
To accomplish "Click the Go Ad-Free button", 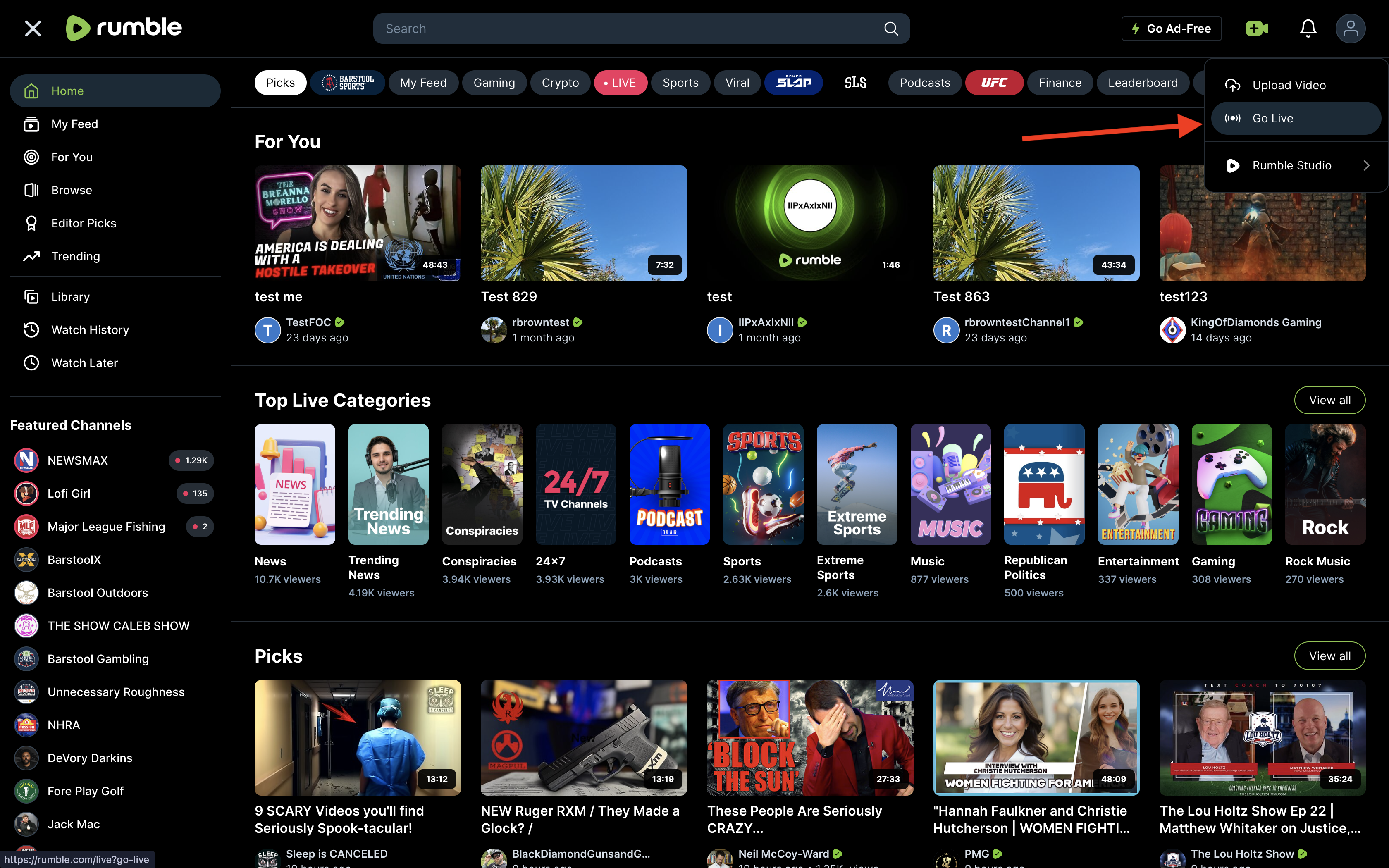I will pyautogui.click(x=1171, y=29).
